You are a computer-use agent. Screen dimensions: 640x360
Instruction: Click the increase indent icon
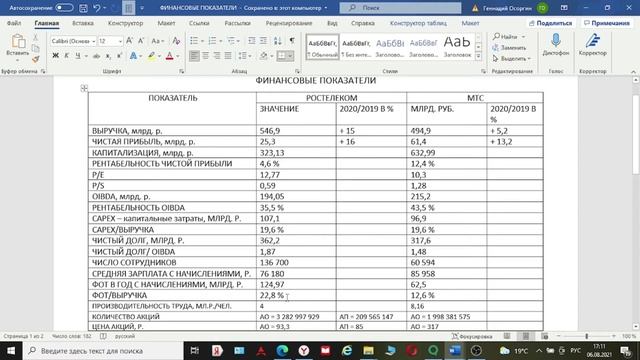pos(263,40)
